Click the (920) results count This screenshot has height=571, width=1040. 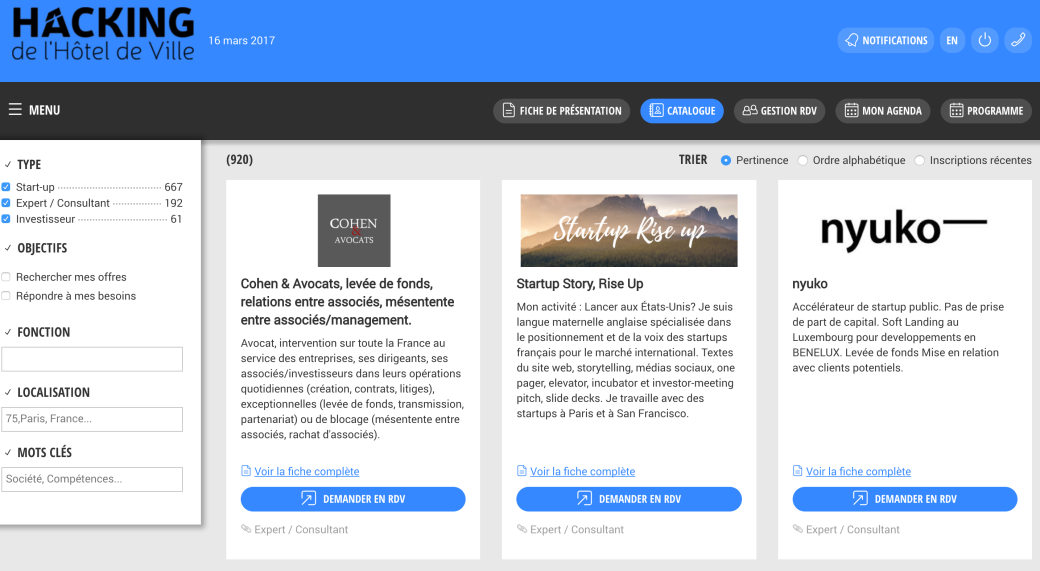(x=239, y=160)
